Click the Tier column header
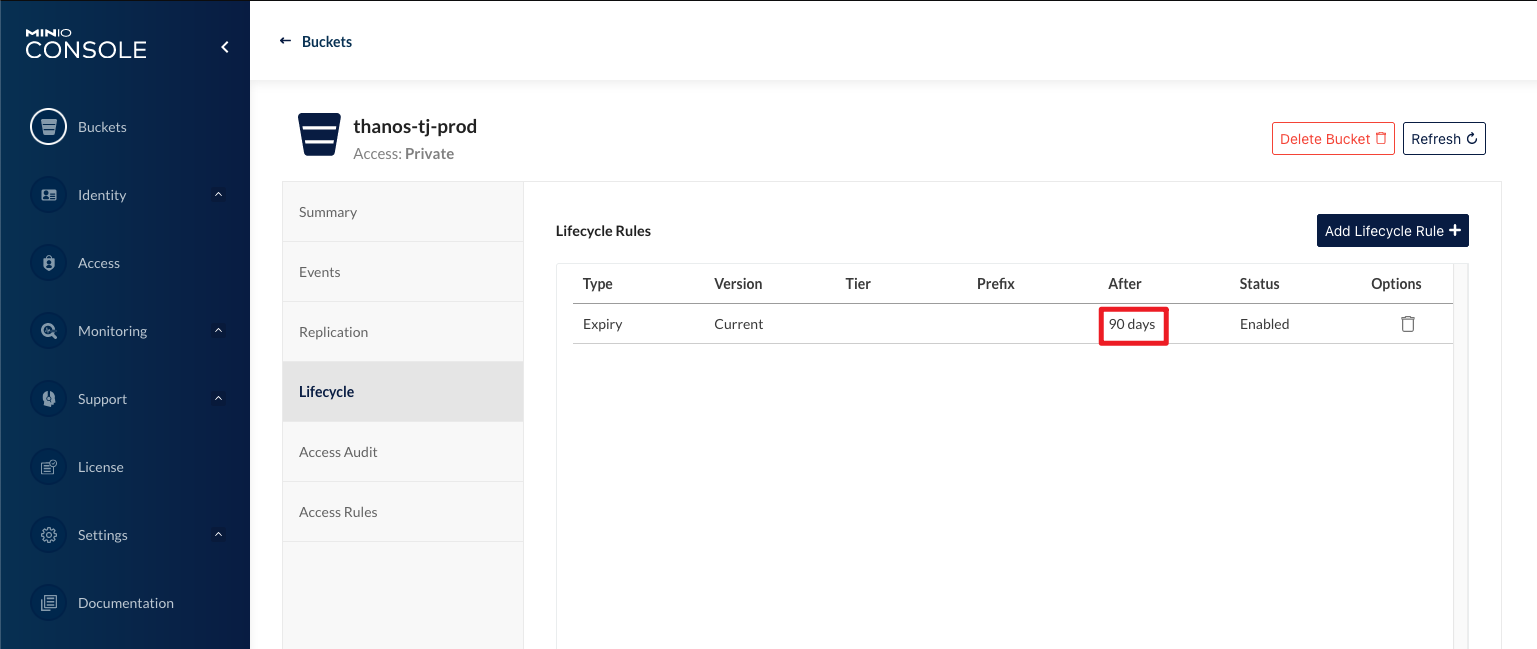The image size is (1537, 649). (x=858, y=284)
